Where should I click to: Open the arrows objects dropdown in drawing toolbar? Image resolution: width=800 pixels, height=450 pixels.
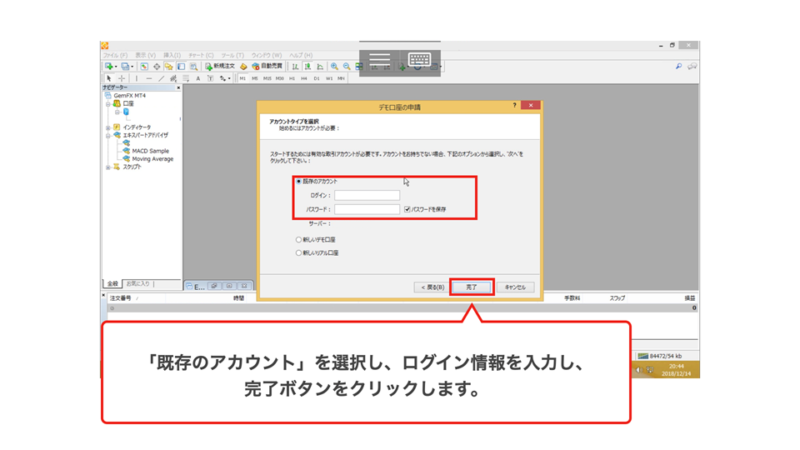pos(230,79)
